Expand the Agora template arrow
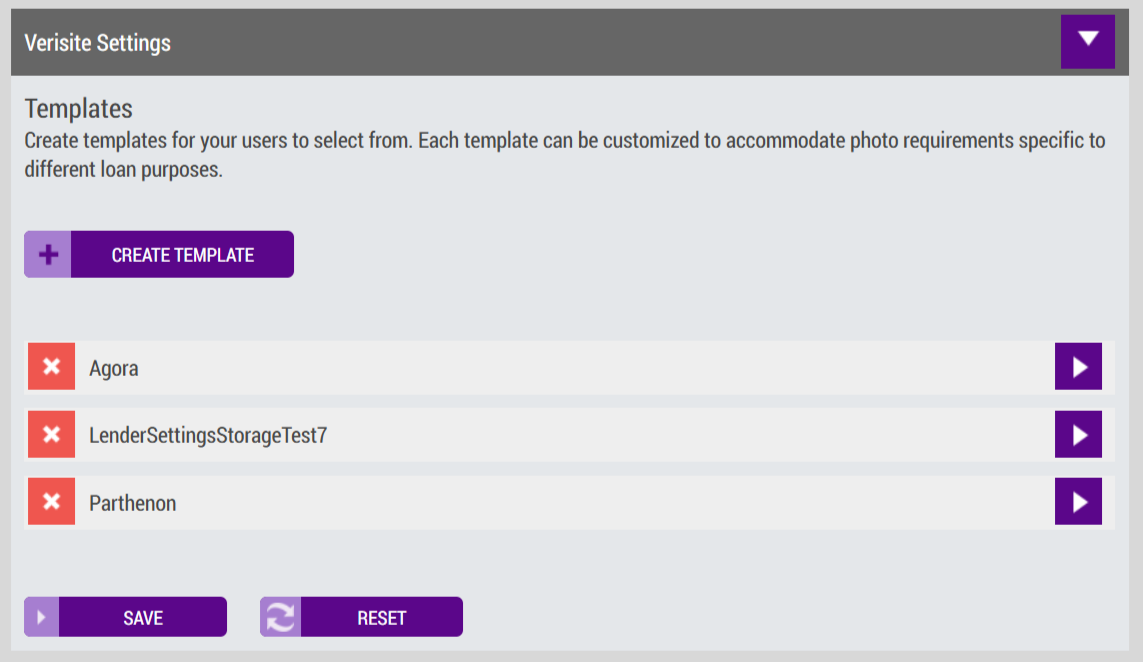The width and height of the screenshot is (1143, 662). tap(1078, 366)
